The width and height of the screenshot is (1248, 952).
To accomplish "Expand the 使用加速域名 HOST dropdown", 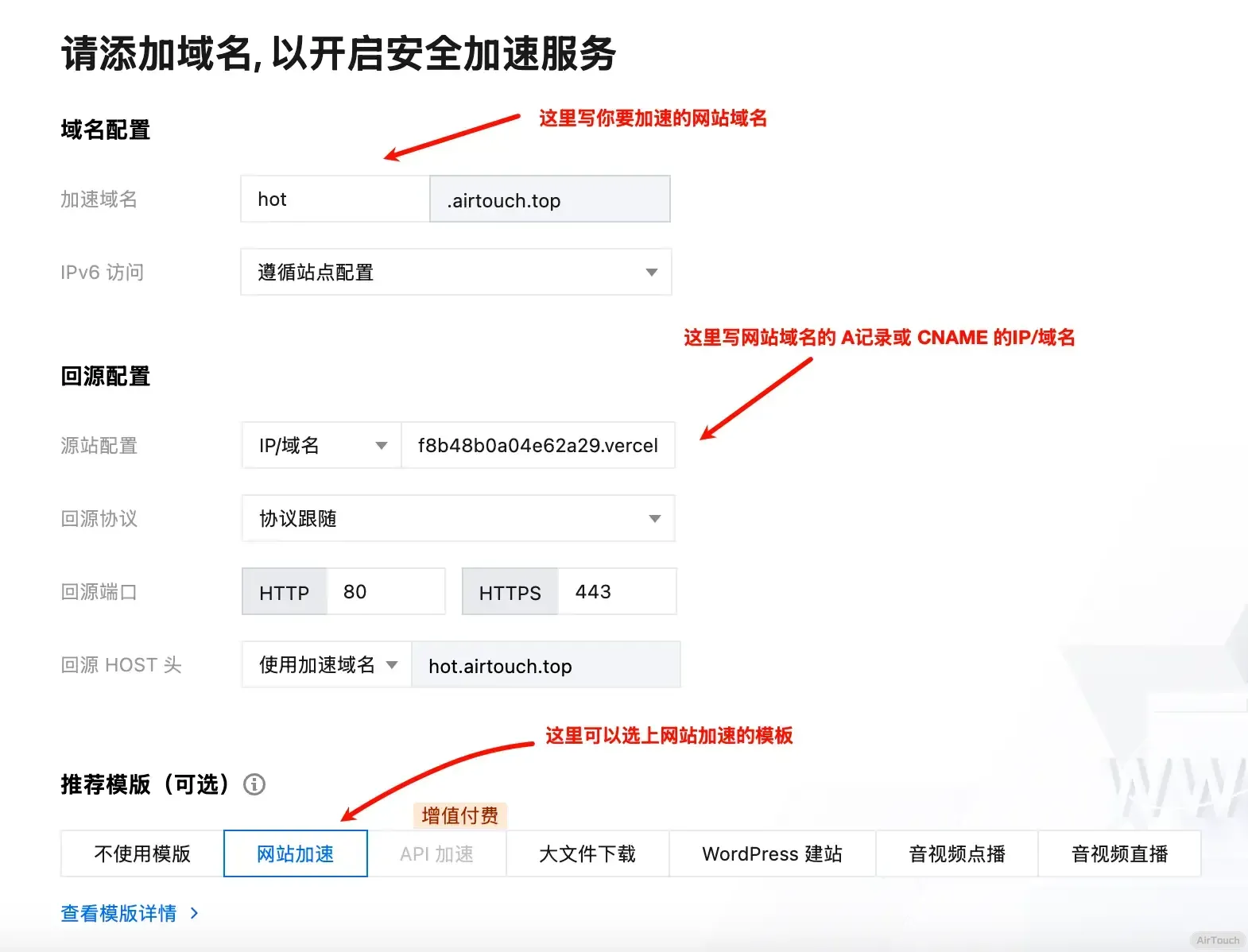I will [327, 665].
